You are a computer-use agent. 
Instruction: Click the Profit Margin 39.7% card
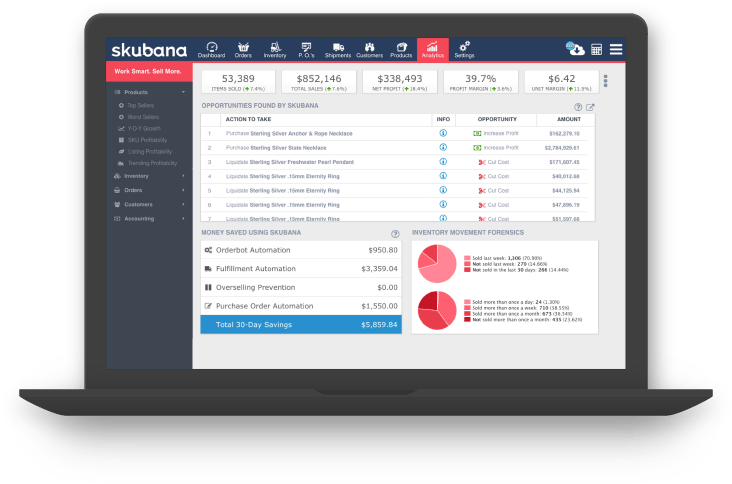[480, 82]
